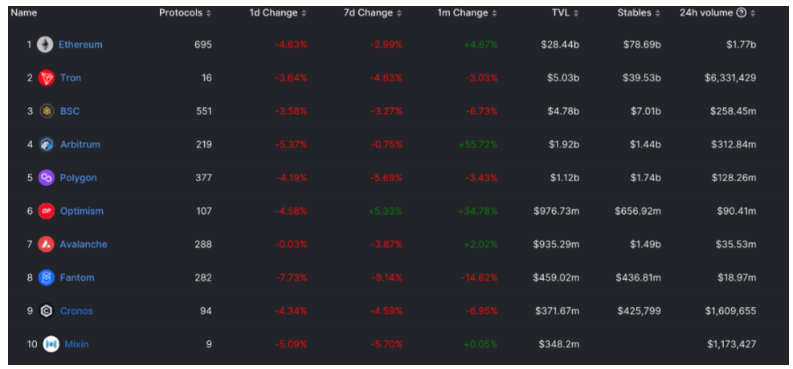Viewport: 793px width, 369px height.
Task: Sort by TVL column arrows
Action: click(576, 13)
